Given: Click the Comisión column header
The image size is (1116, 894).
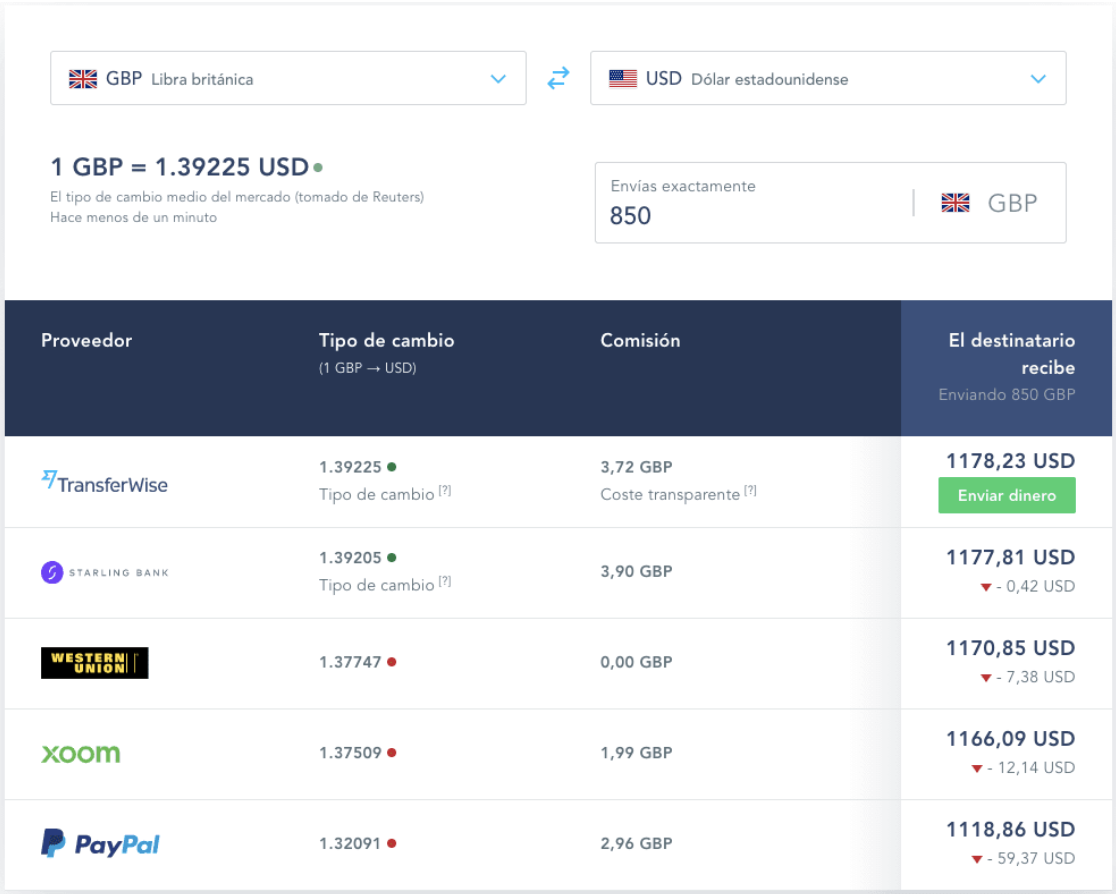Looking at the screenshot, I should pos(640,340).
